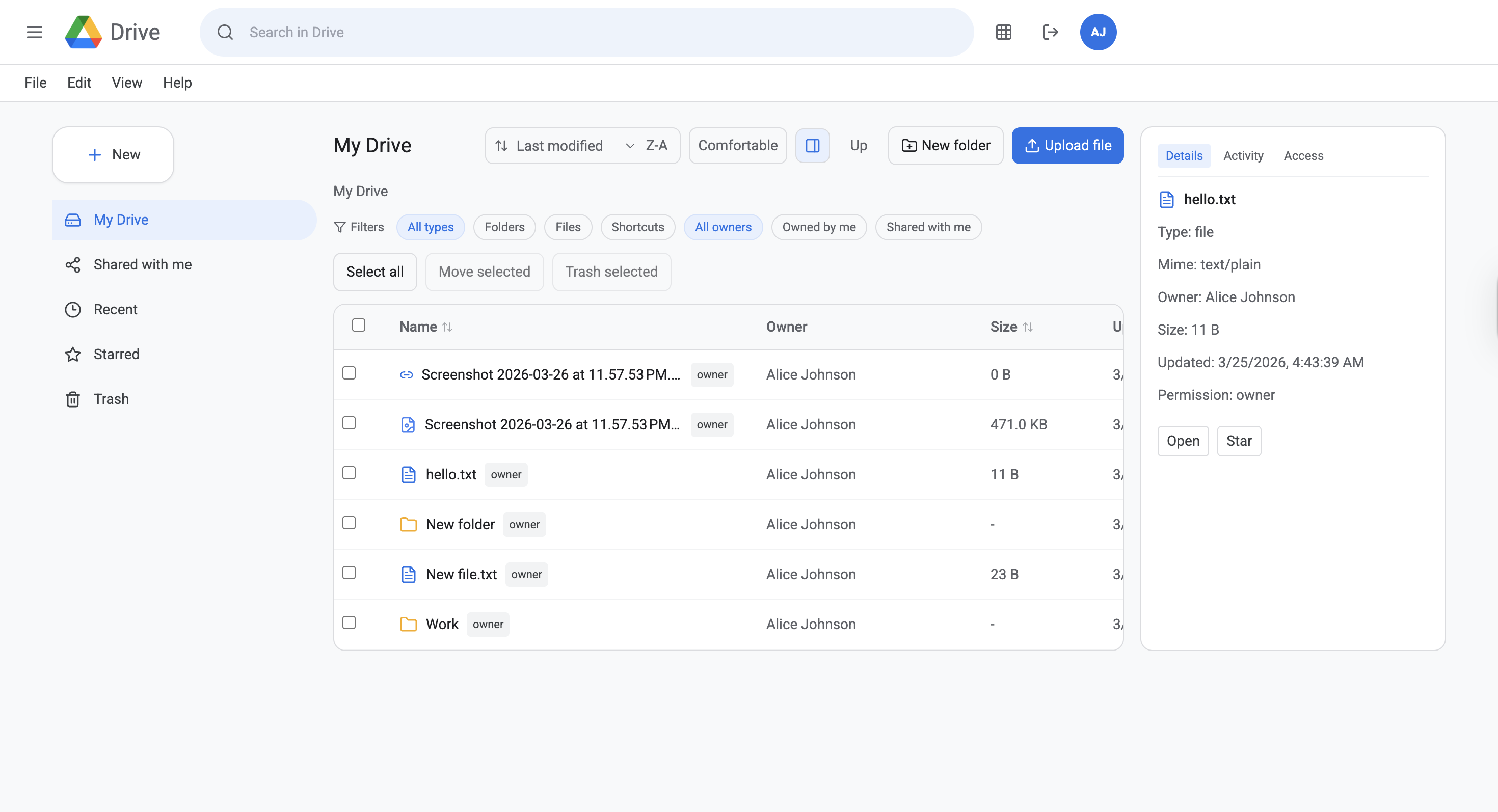
Task: Click the New button
Action: point(113,155)
